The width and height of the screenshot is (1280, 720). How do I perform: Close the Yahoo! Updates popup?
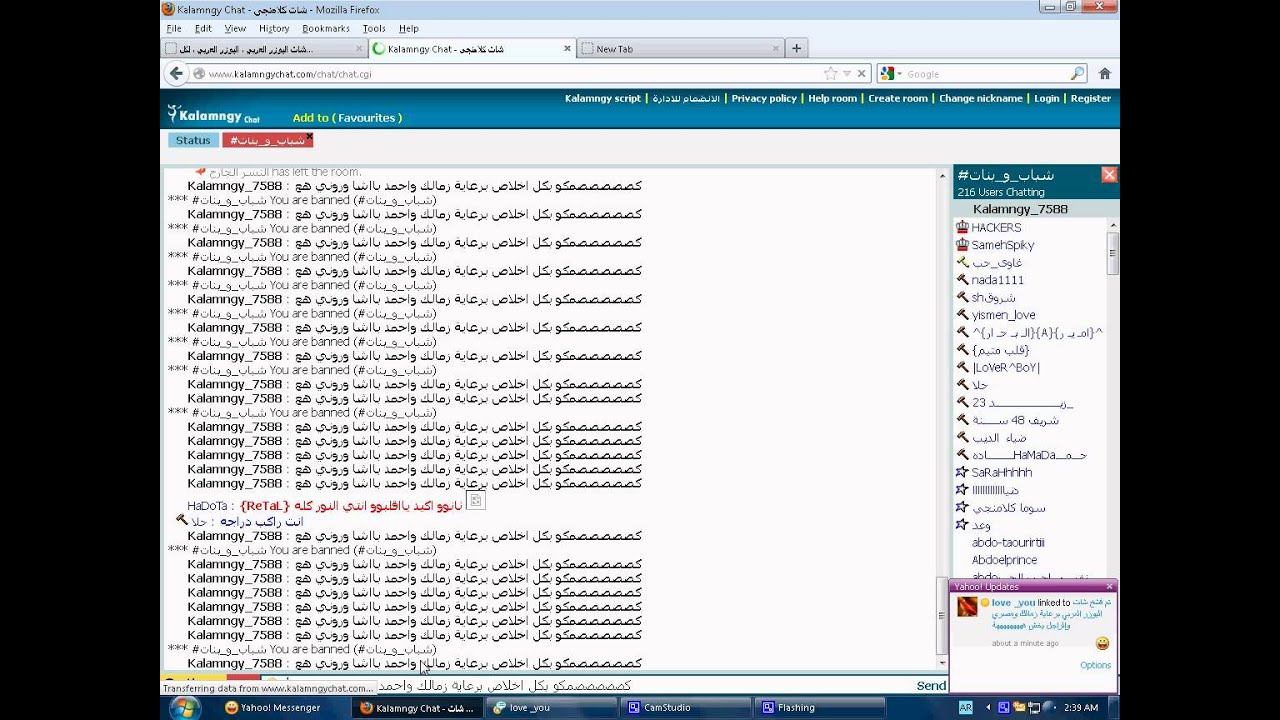click(1109, 587)
